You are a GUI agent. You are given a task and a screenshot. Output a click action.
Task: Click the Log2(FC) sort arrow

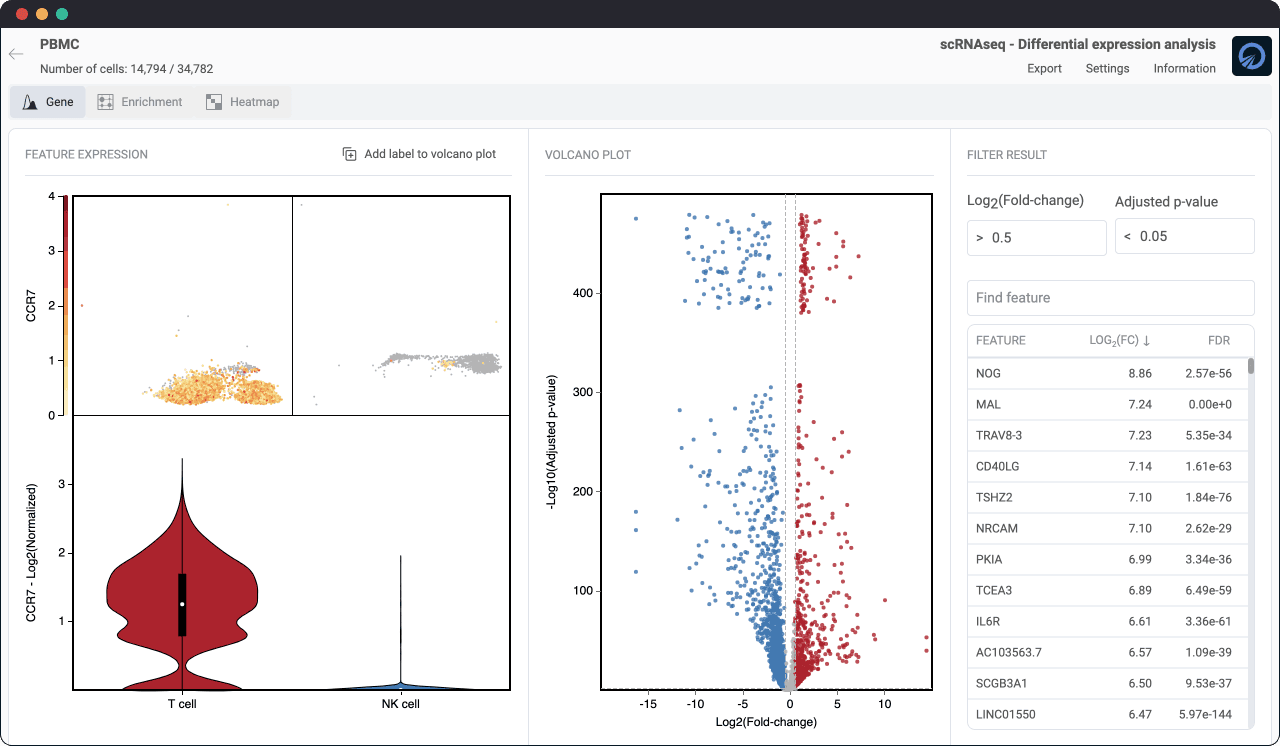[1146, 341]
